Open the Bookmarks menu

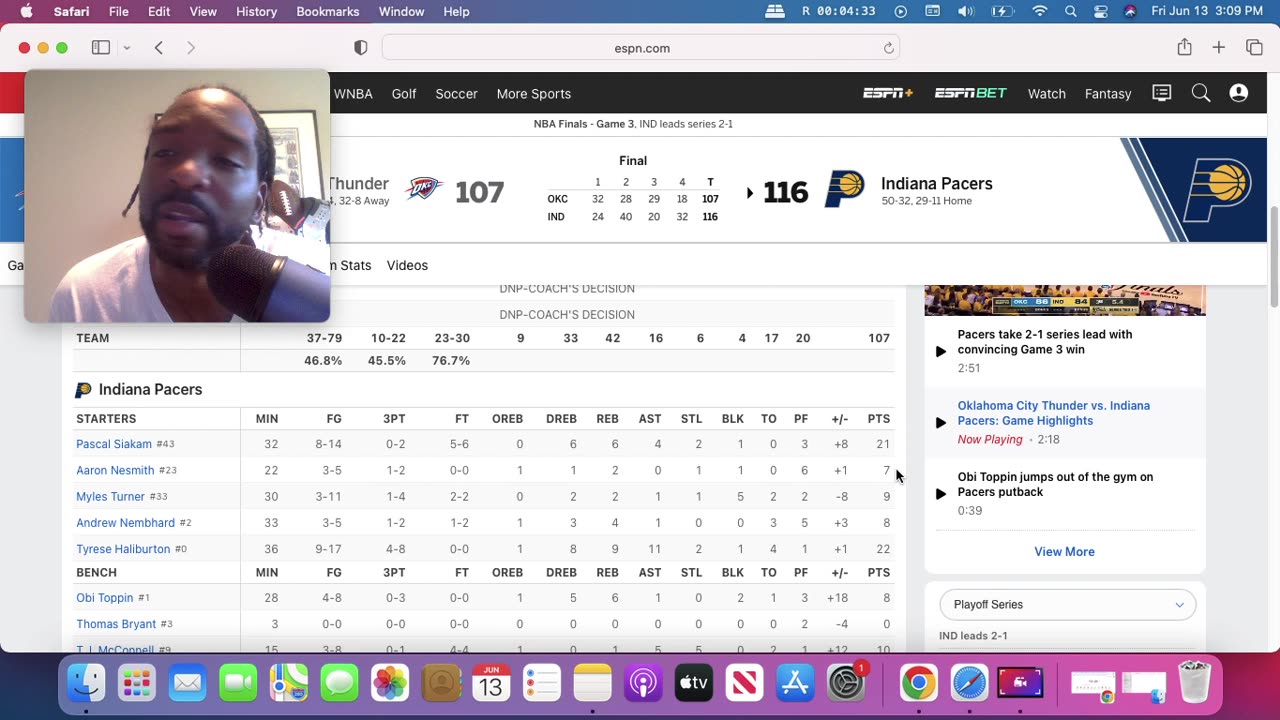328,11
